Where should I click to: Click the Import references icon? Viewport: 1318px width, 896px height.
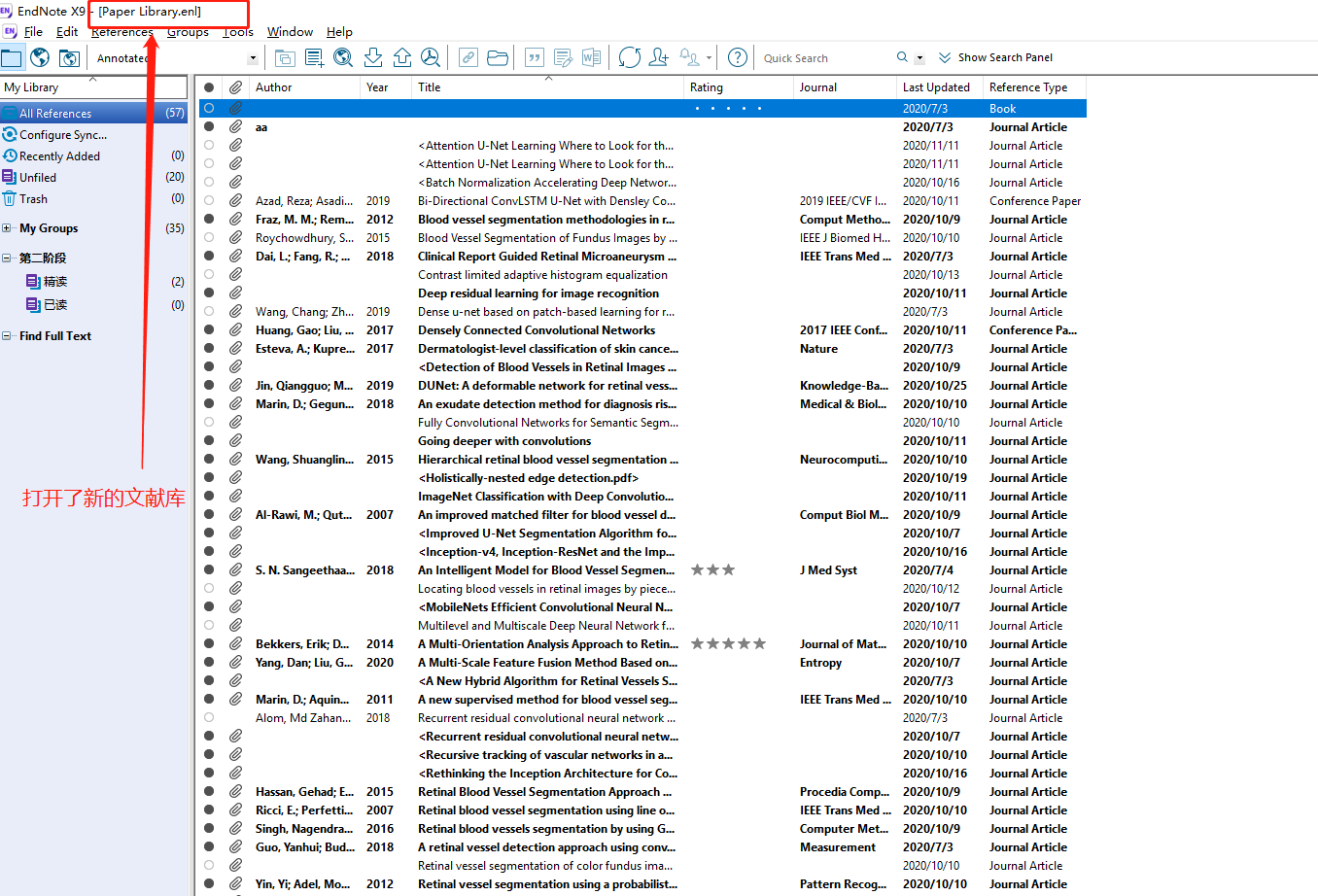(373, 57)
